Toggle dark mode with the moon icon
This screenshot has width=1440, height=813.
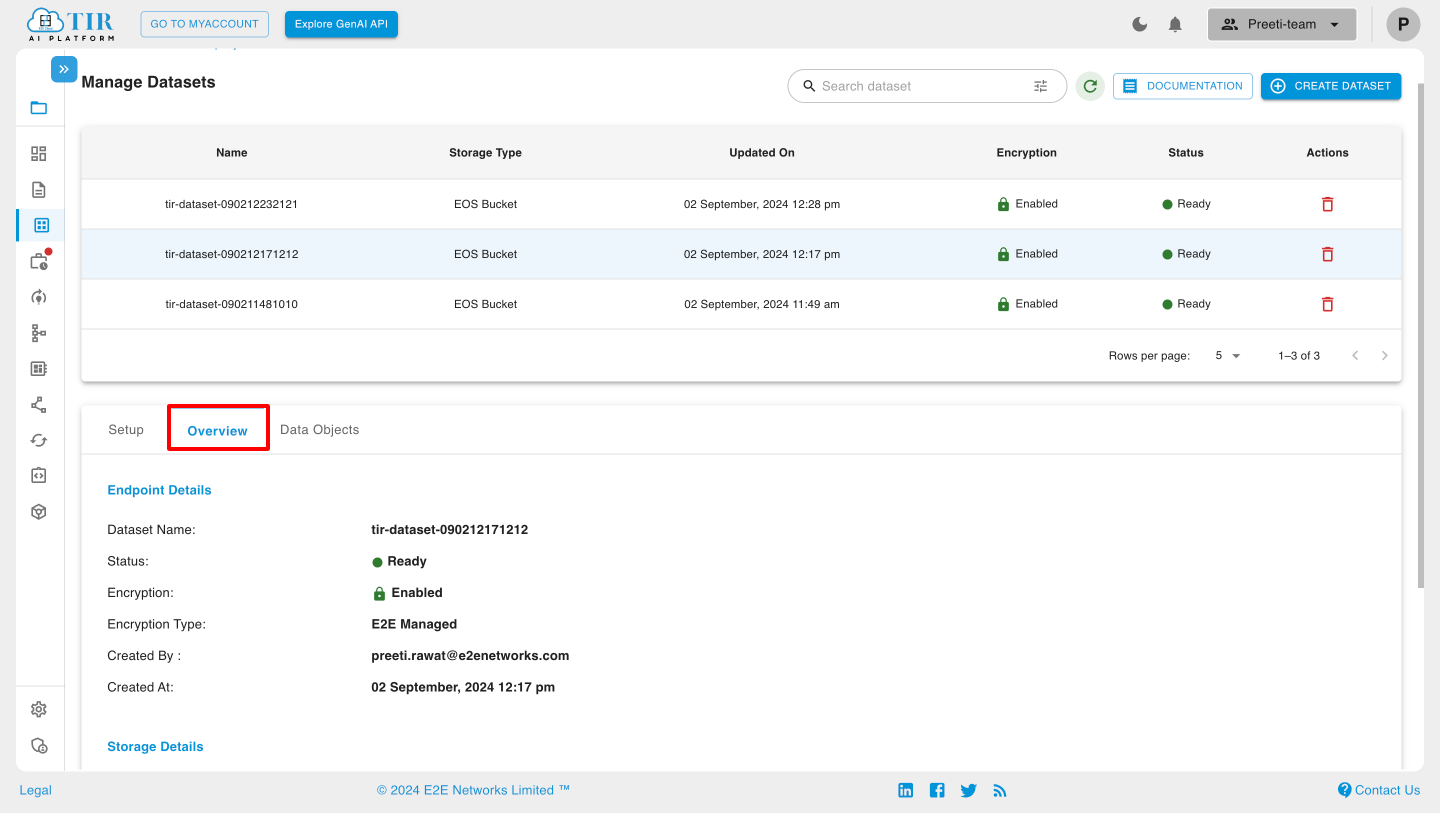tap(1140, 24)
